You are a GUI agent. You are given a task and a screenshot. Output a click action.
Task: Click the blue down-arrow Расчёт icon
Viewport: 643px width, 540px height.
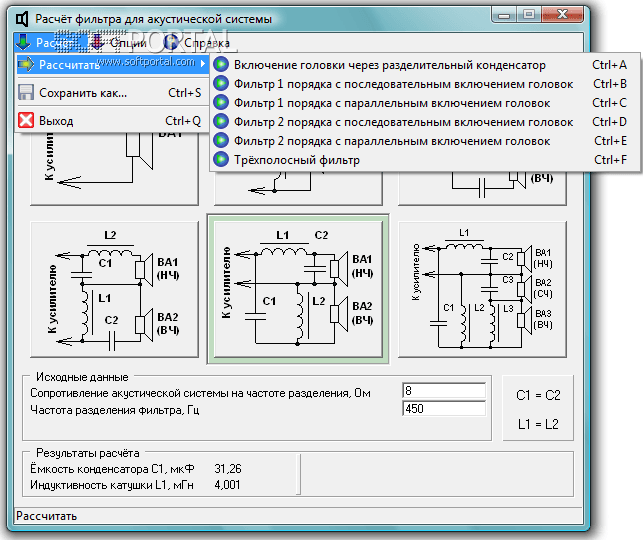pyautogui.click(x=23, y=42)
